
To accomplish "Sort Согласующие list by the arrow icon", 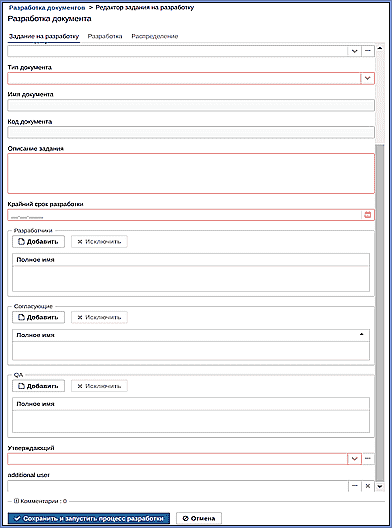I will 362,334.
